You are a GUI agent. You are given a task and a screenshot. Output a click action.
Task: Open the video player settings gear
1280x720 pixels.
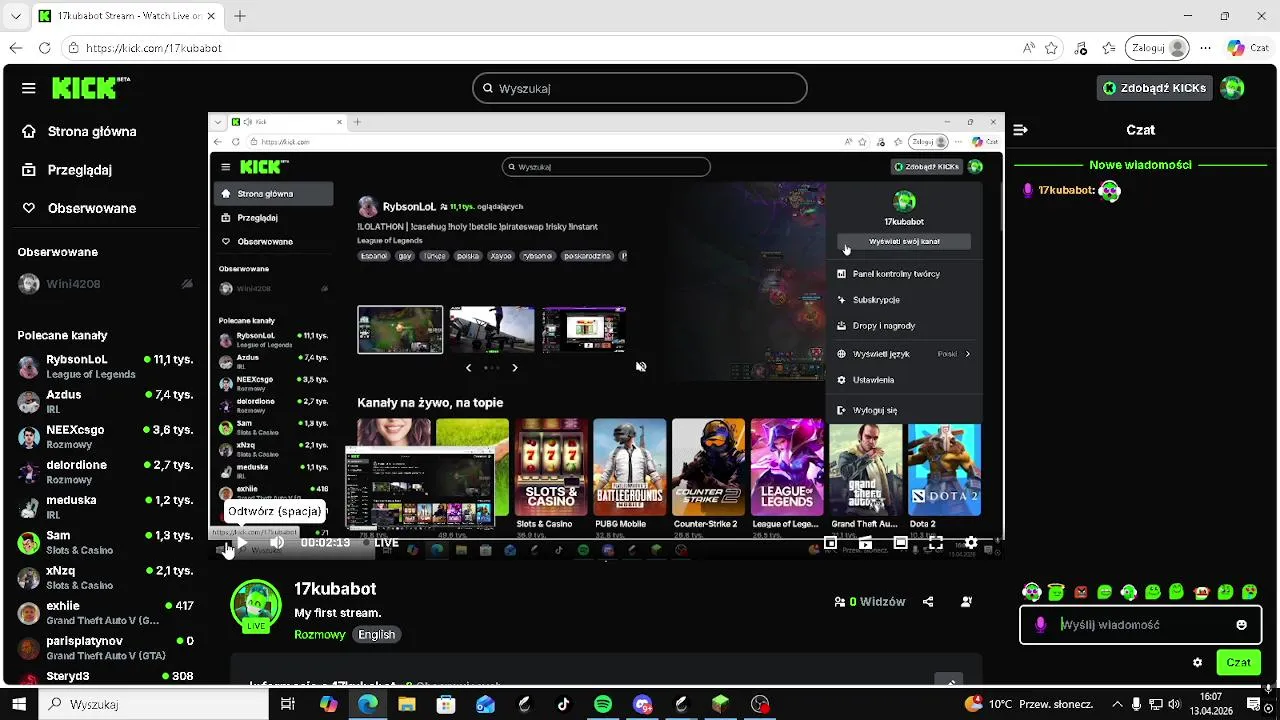pos(970,543)
